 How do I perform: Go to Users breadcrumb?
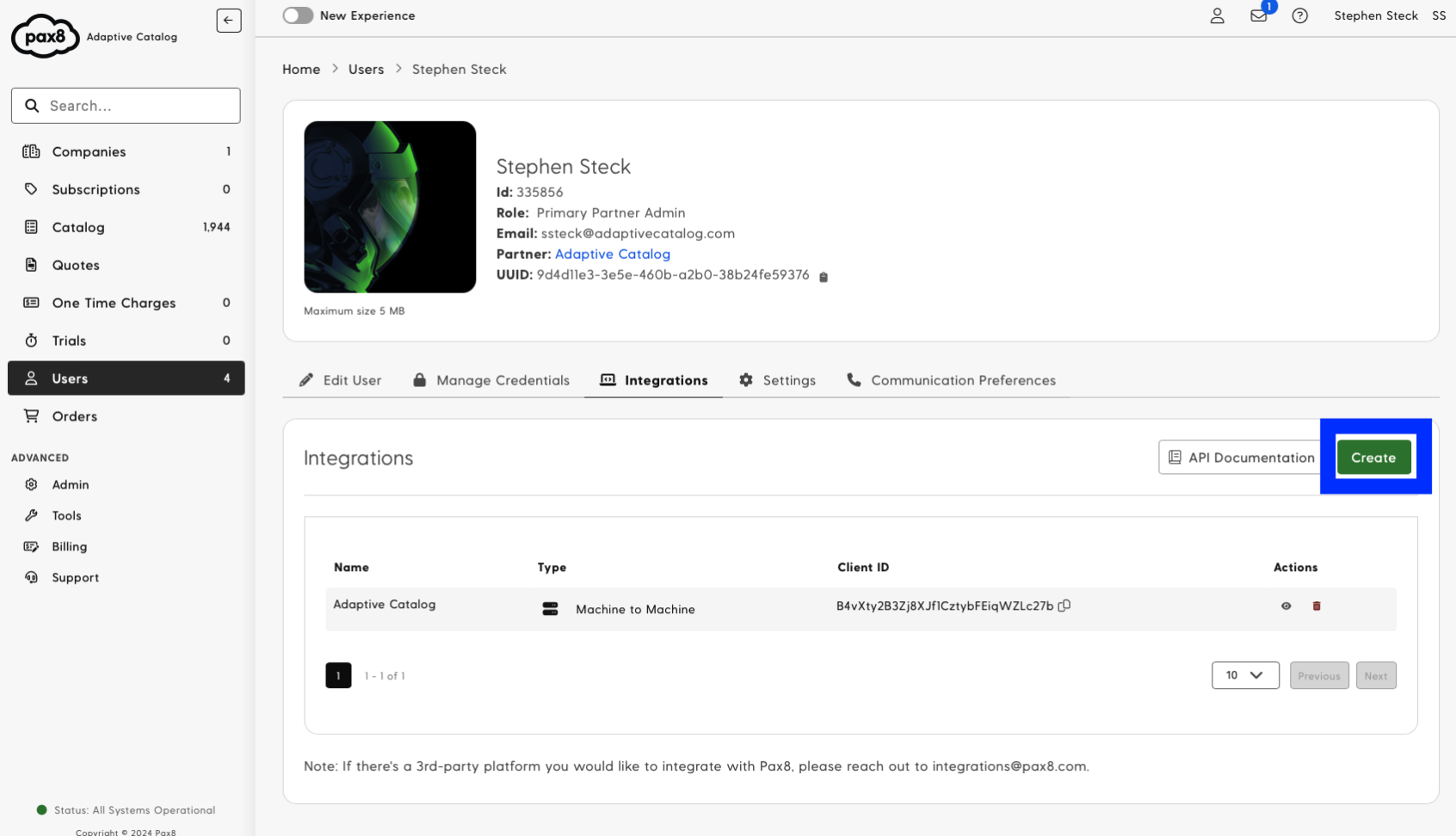point(366,69)
